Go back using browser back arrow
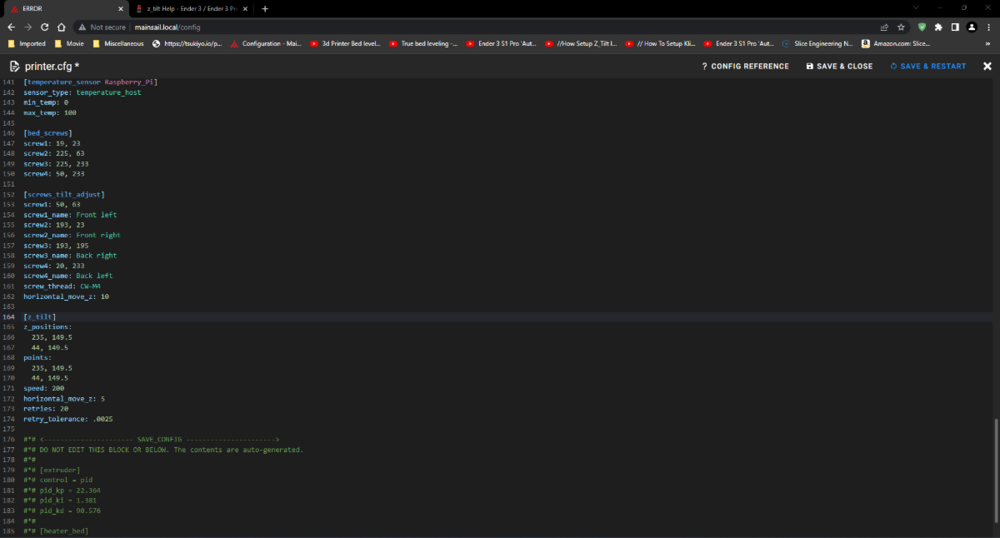Image resolution: width=1000 pixels, height=538 pixels. (10, 27)
